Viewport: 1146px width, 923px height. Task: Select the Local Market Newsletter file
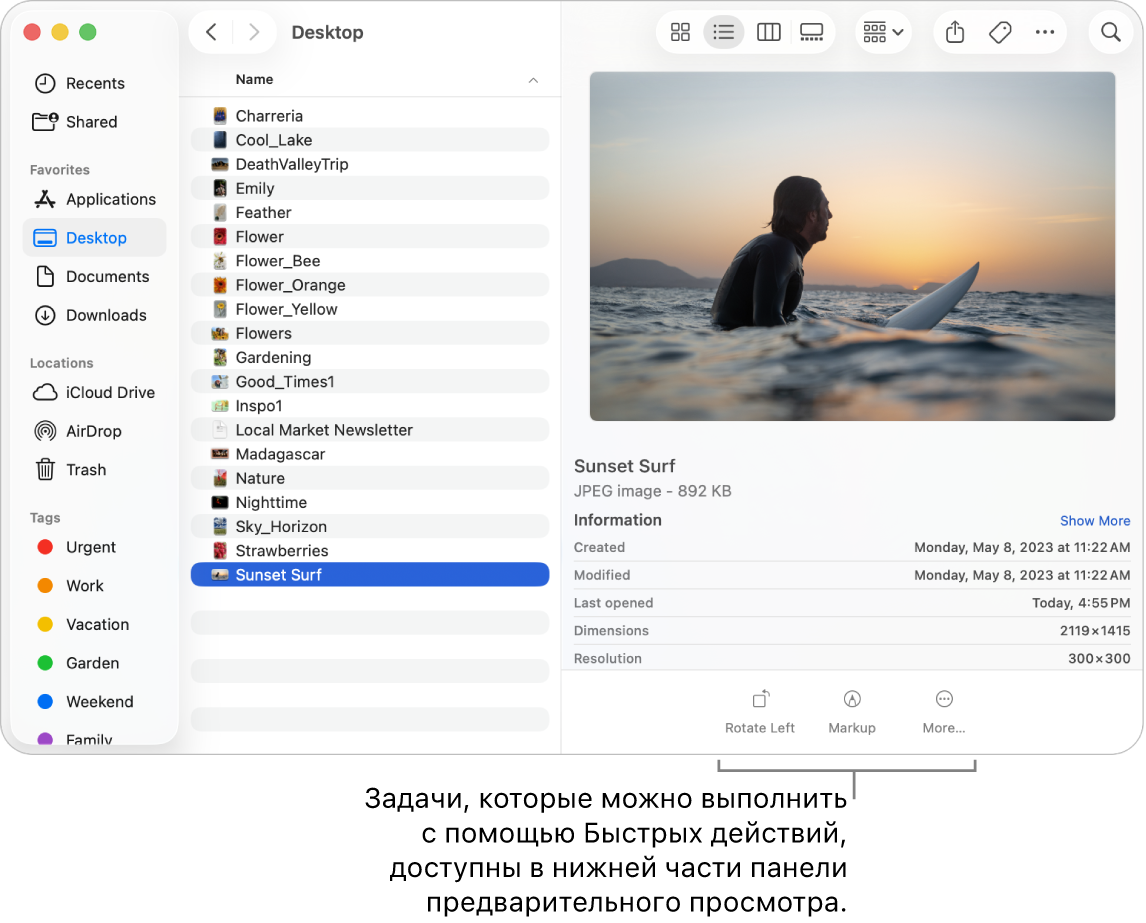tap(324, 430)
